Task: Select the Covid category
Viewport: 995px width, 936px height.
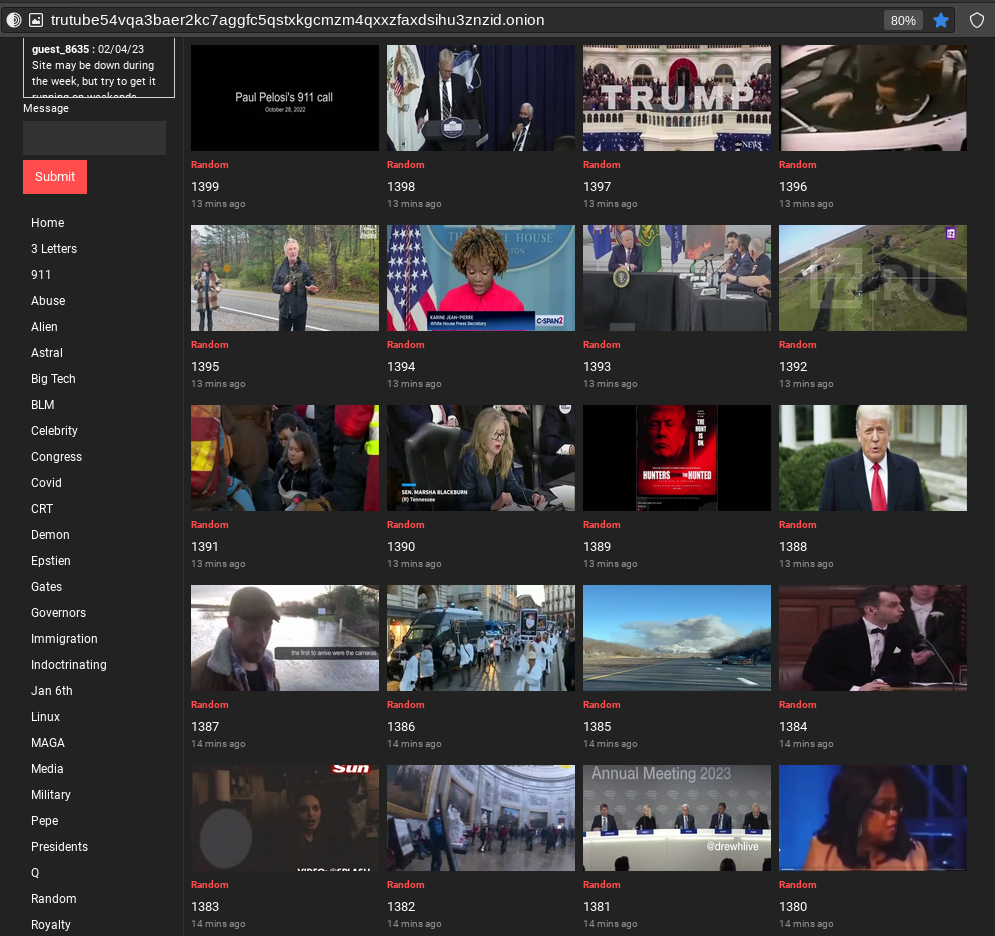Action: point(46,483)
